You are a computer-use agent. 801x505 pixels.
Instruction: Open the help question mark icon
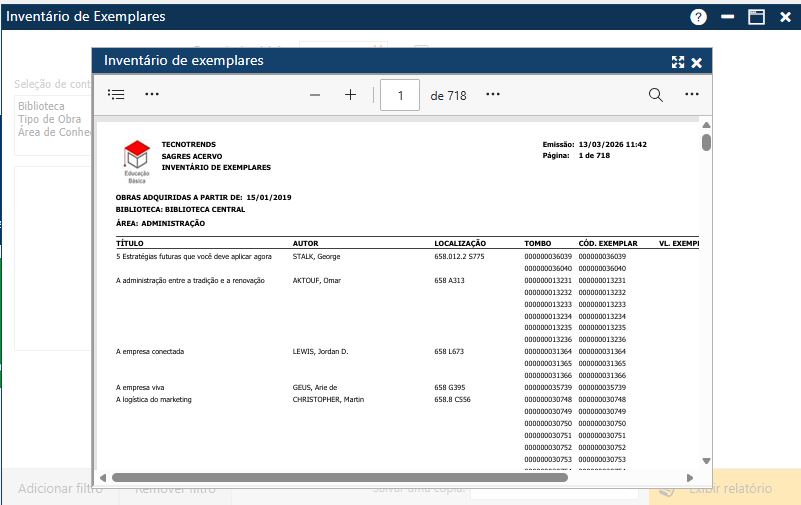698,17
